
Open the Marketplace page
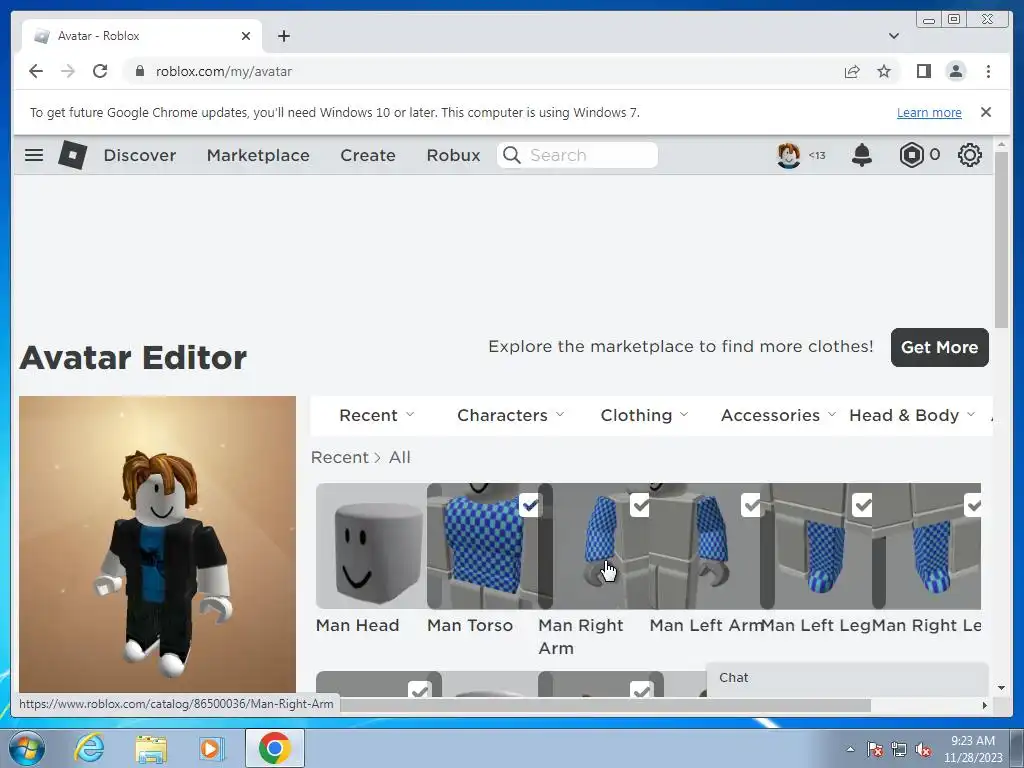258,155
